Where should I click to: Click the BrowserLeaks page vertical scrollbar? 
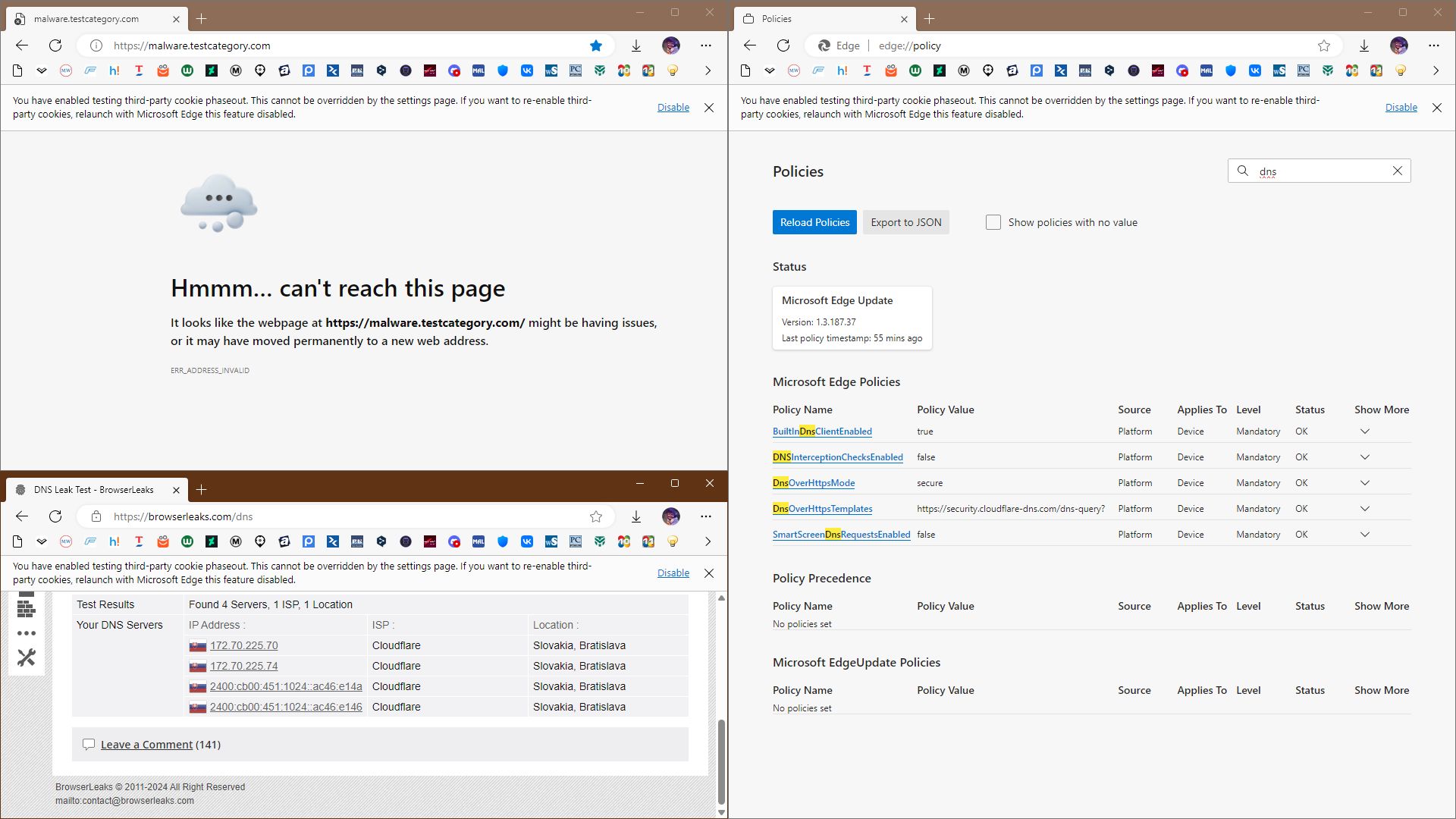(x=721, y=762)
